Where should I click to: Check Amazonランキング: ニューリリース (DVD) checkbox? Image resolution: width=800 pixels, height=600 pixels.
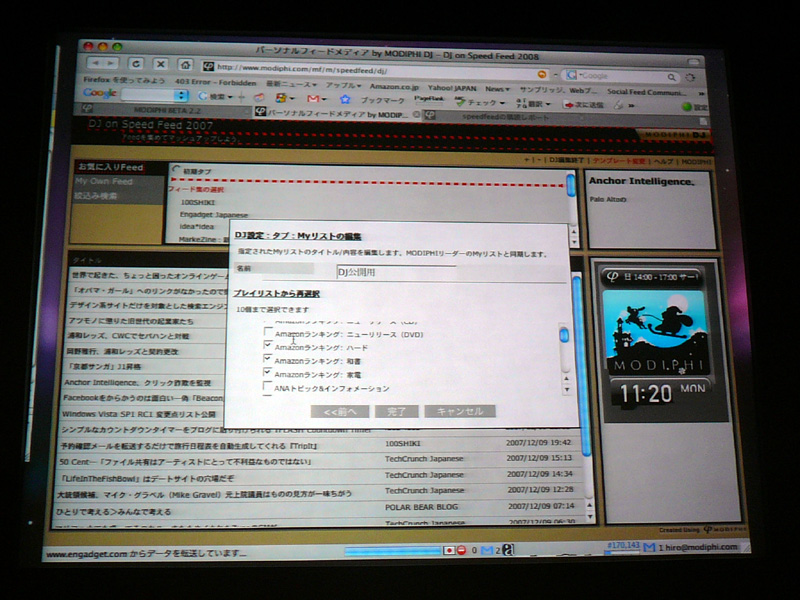[267, 332]
